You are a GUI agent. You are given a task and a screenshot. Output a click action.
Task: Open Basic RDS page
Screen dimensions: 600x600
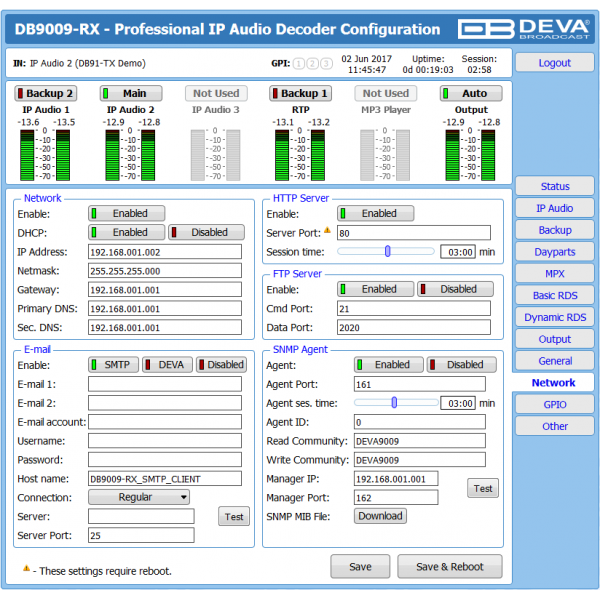[555, 295]
